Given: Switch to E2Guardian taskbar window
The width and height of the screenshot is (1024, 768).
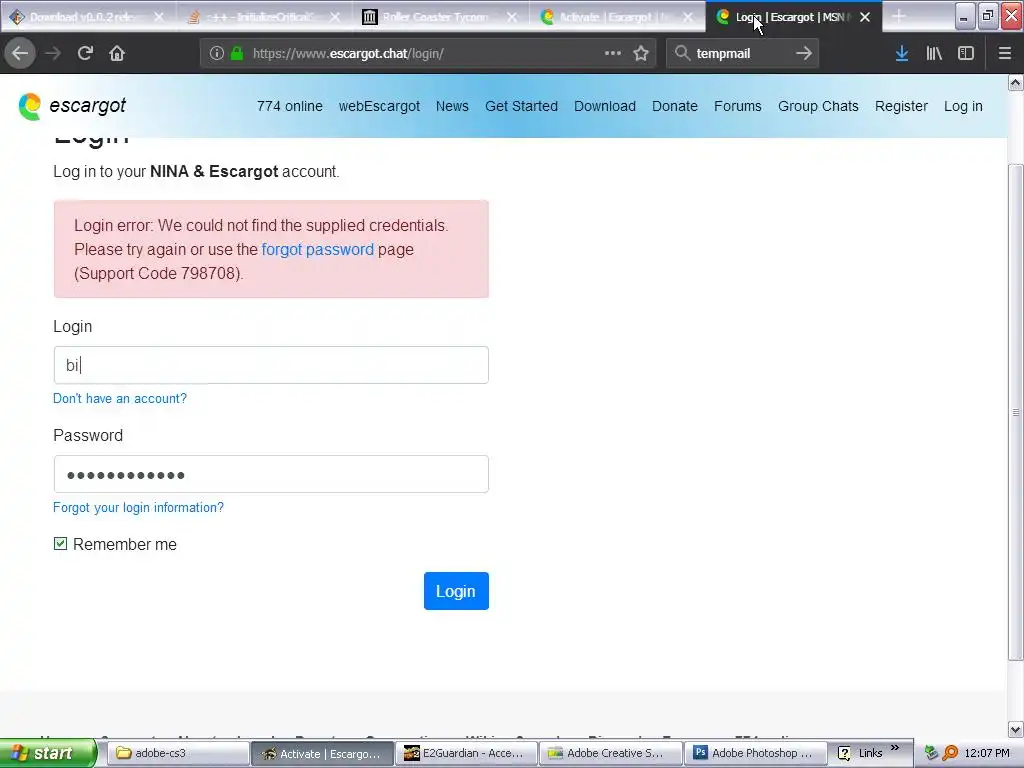Looking at the screenshot, I should 466,753.
